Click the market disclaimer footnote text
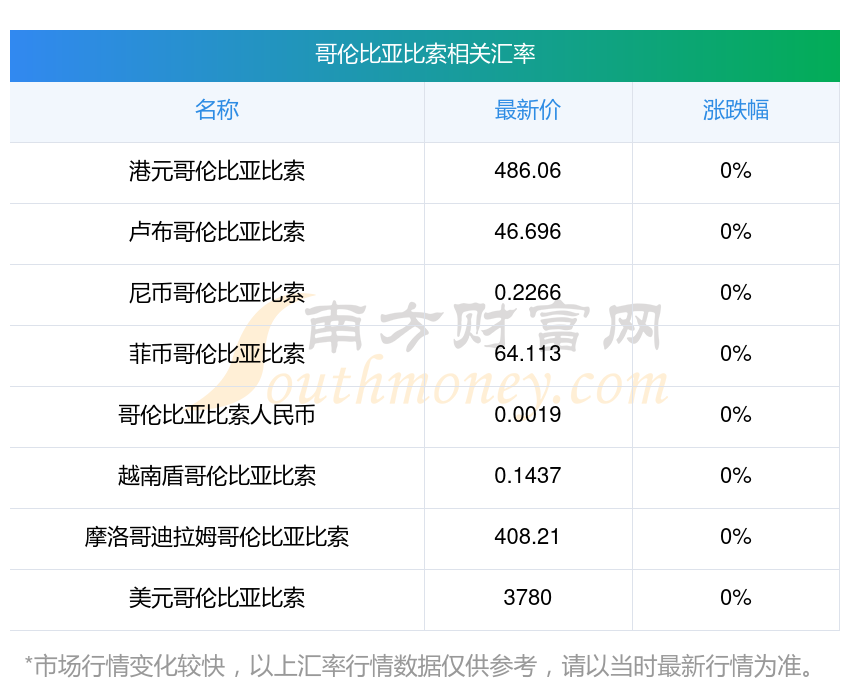850x697 pixels. [x=418, y=667]
